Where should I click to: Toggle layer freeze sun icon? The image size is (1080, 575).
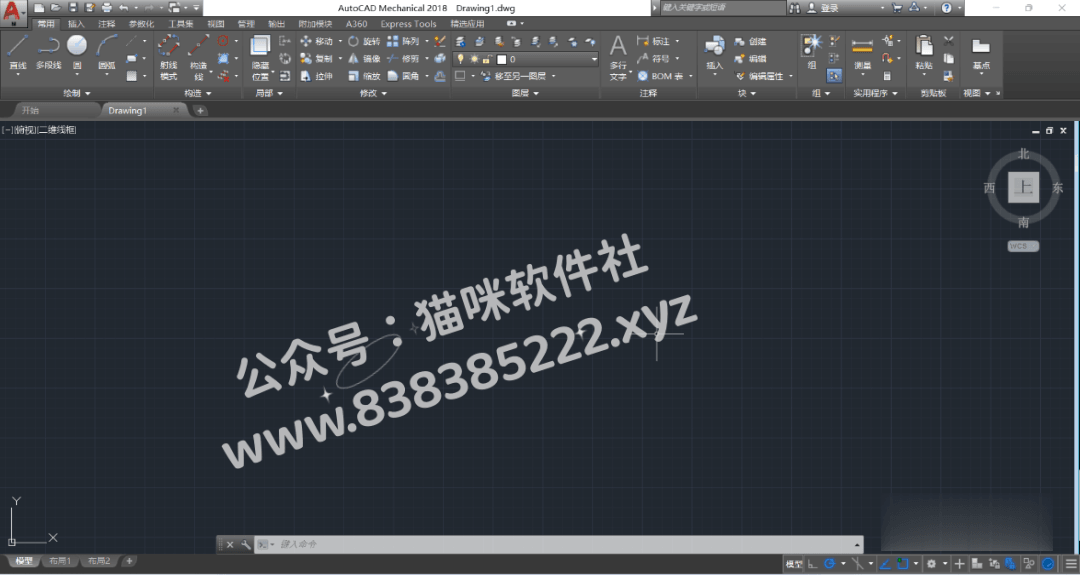pyautogui.click(x=474, y=59)
